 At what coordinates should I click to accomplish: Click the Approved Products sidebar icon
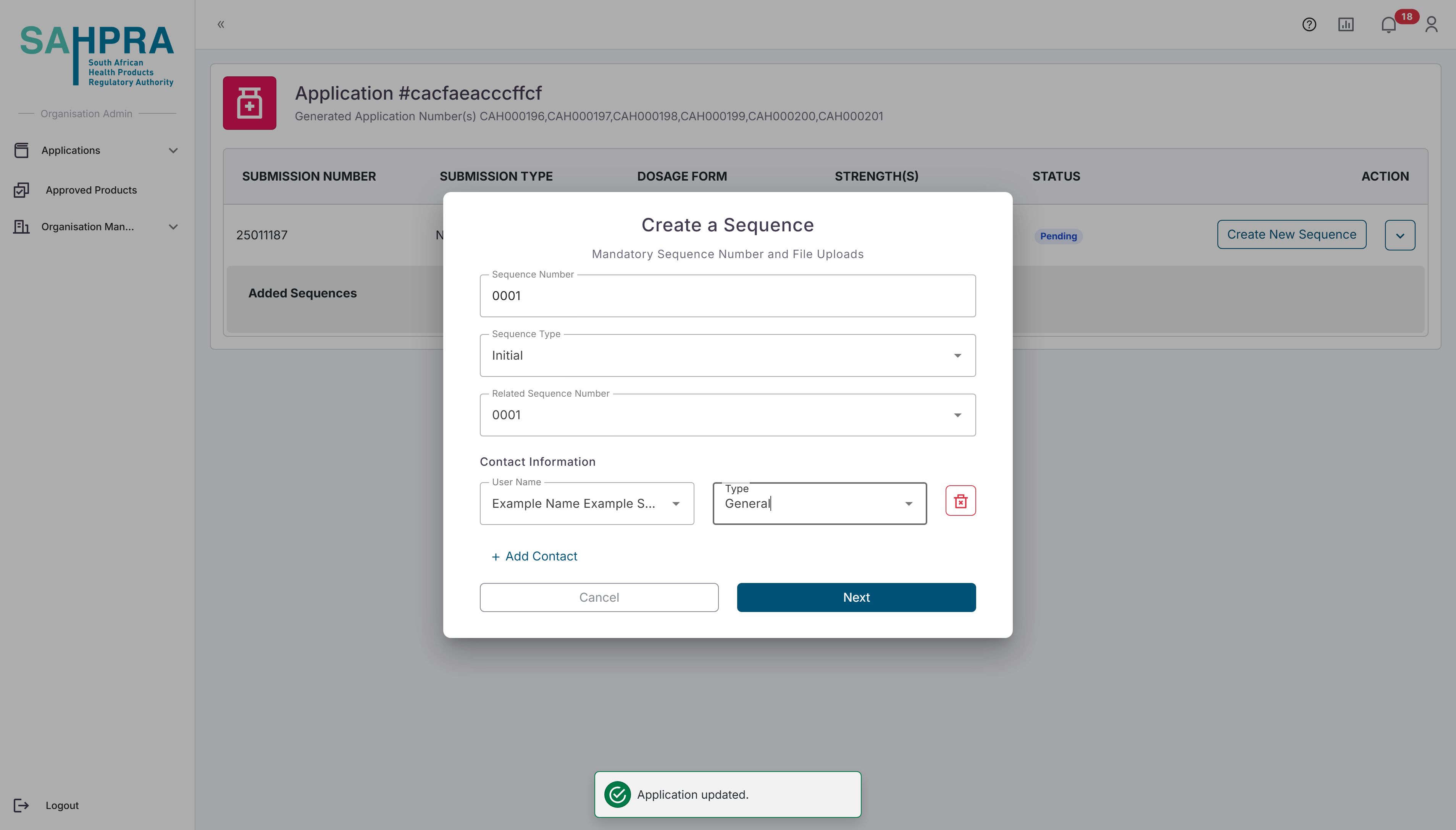[x=21, y=190]
